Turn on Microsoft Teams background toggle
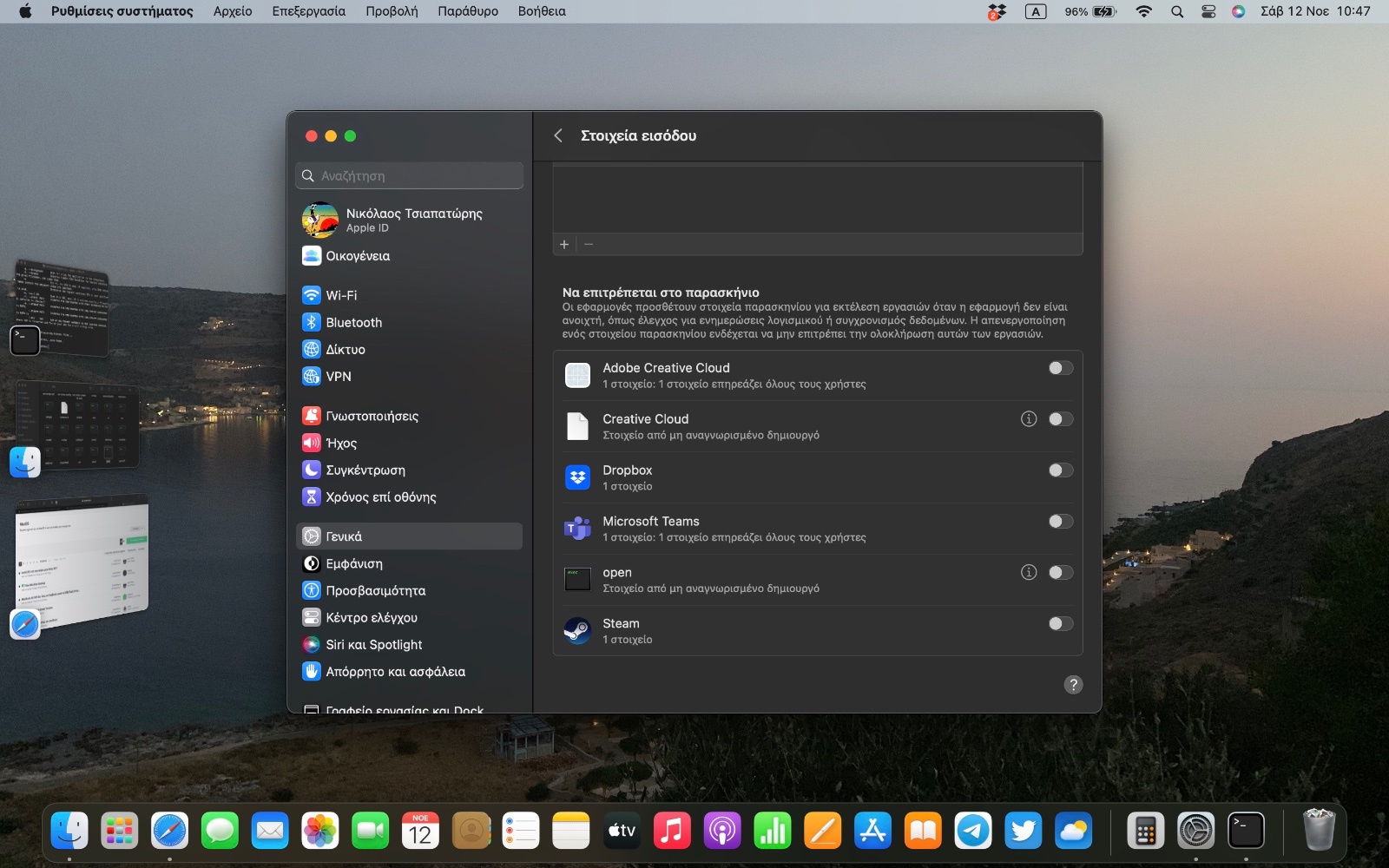 click(x=1060, y=522)
